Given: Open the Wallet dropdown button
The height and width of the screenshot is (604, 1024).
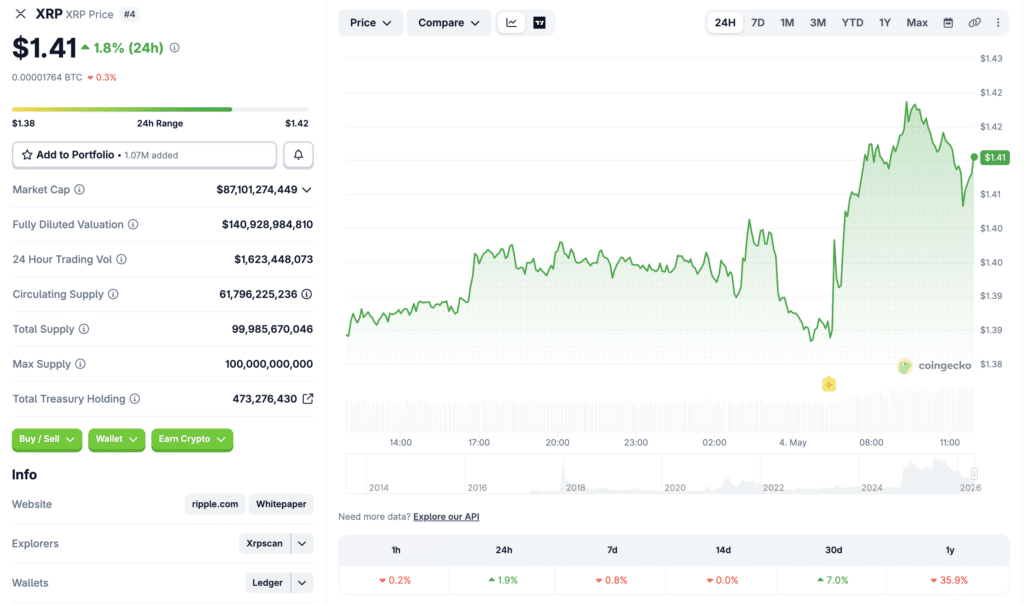Looking at the screenshot, I should coord(116,439).
